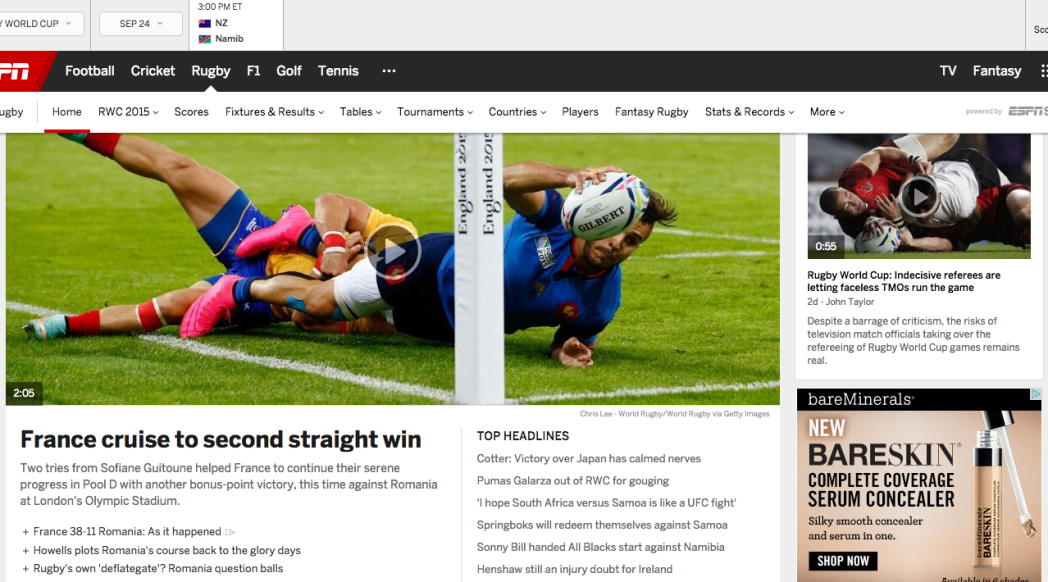Switch to the Cricket section

(x=152, y=71)
